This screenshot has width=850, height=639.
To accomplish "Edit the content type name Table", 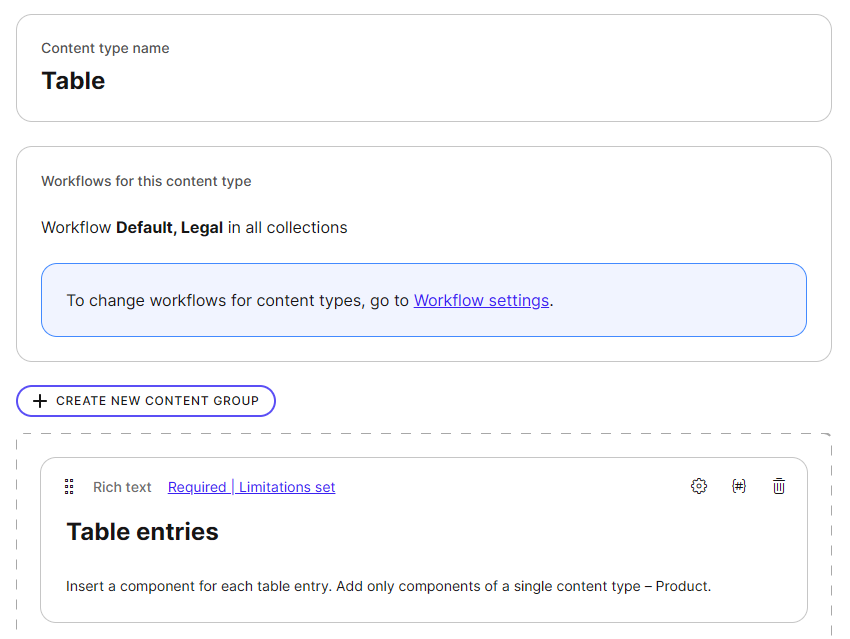I will point(73,81).
